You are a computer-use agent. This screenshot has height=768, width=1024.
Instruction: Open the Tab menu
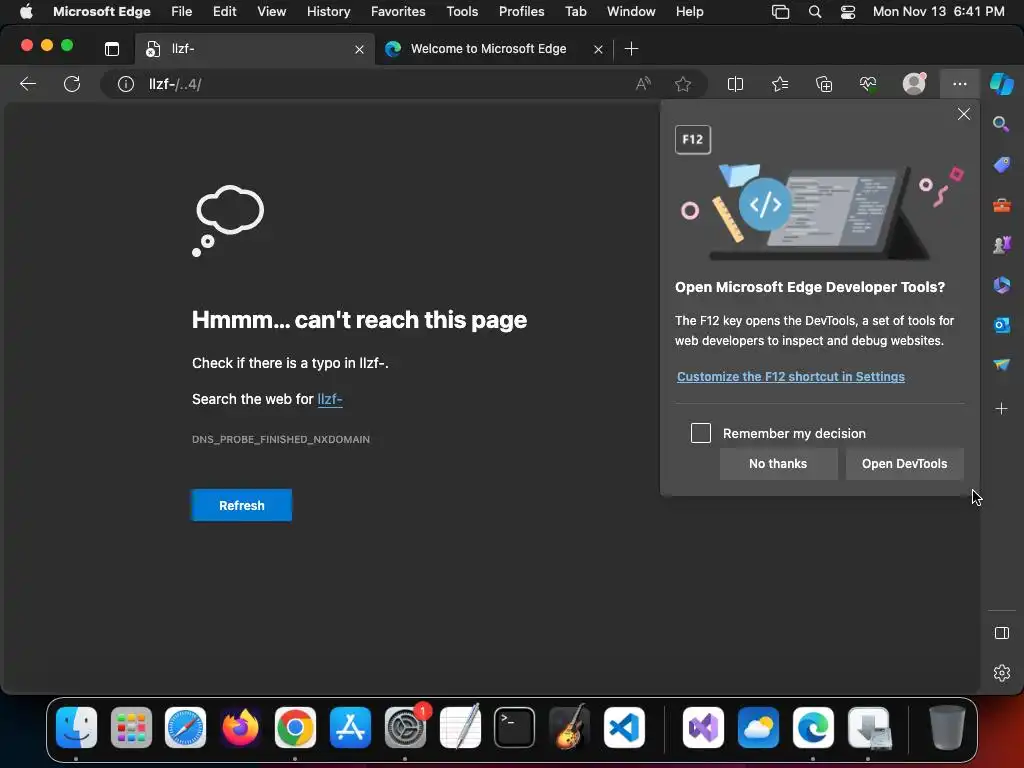click(x=576, y=11)
